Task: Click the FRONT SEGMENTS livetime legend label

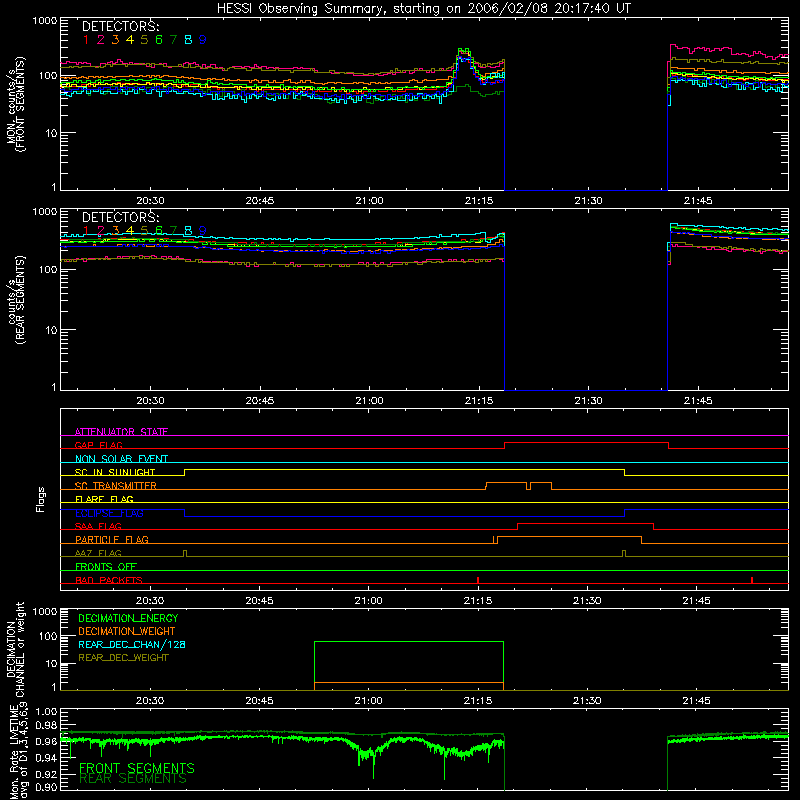Action: tap(137, 768)
